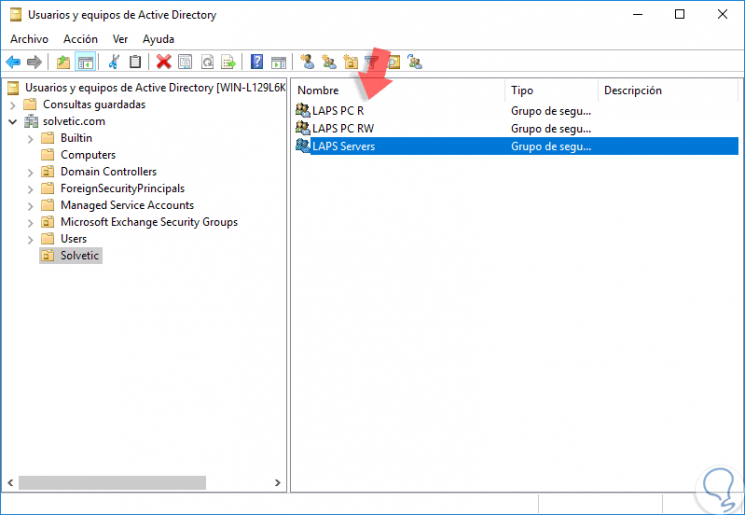Sort by the Tipo column header

[551, 90]
